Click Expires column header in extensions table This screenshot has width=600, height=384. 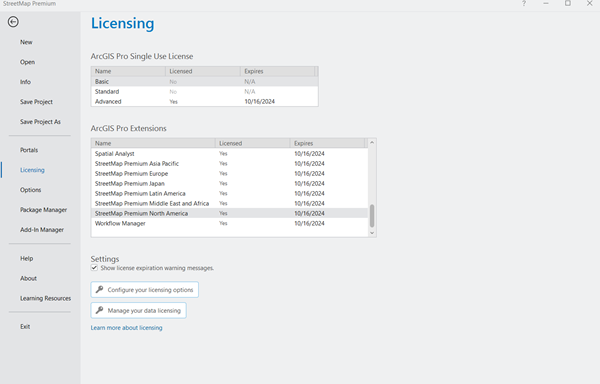pos(327,143)
